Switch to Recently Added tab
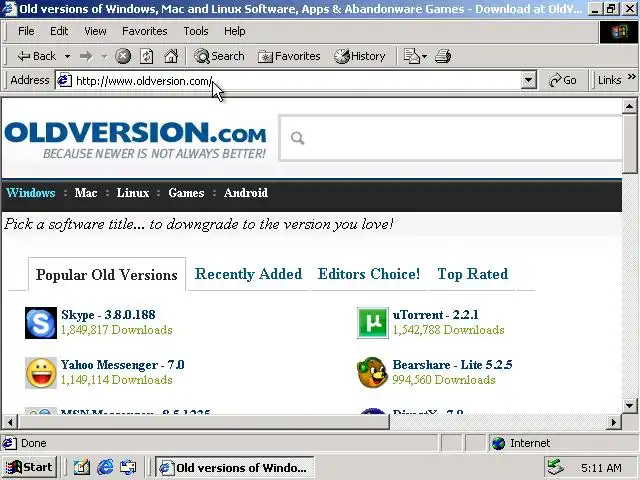 point(248,274)
